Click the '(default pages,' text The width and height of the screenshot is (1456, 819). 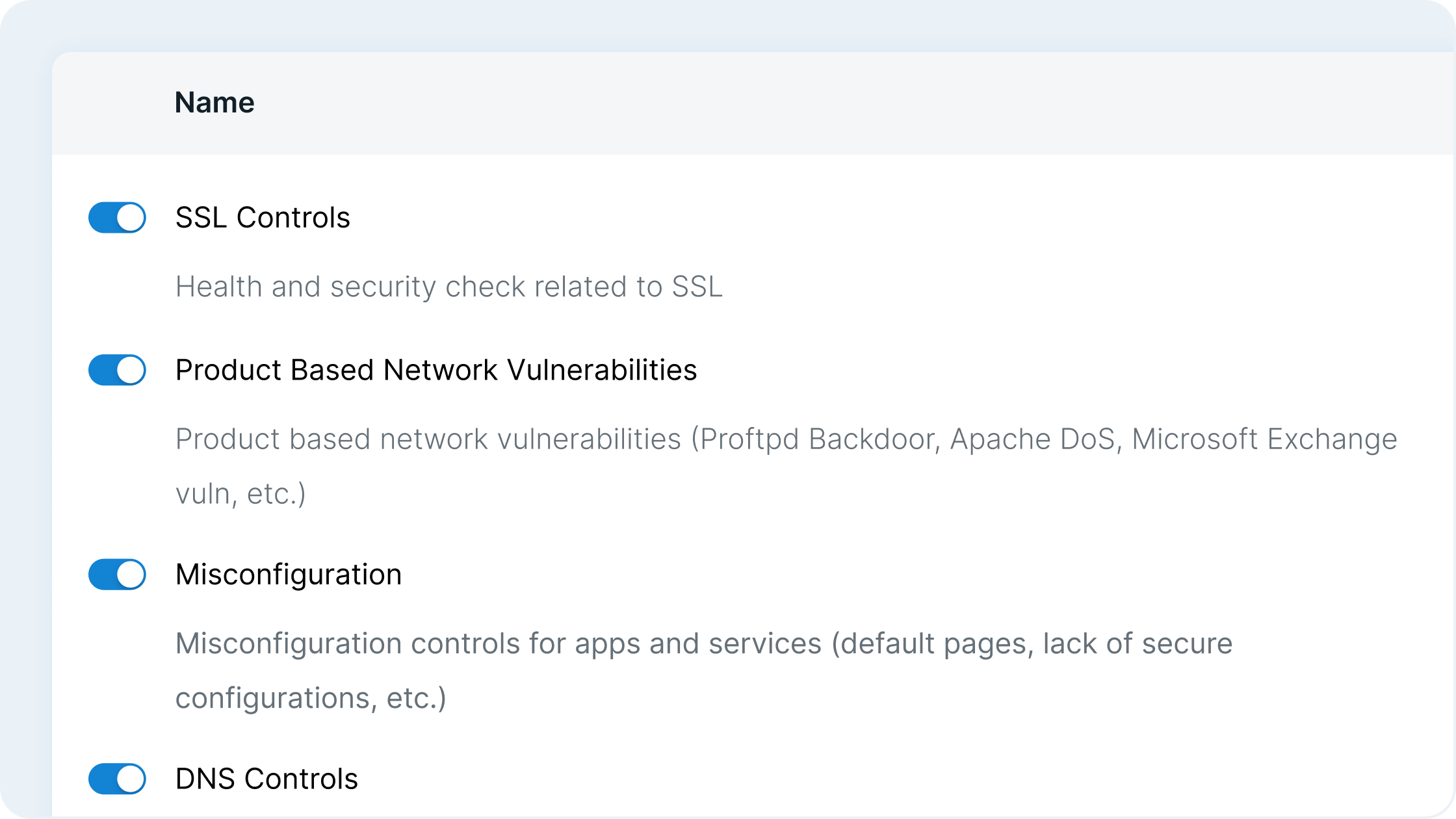pos(933,643)
